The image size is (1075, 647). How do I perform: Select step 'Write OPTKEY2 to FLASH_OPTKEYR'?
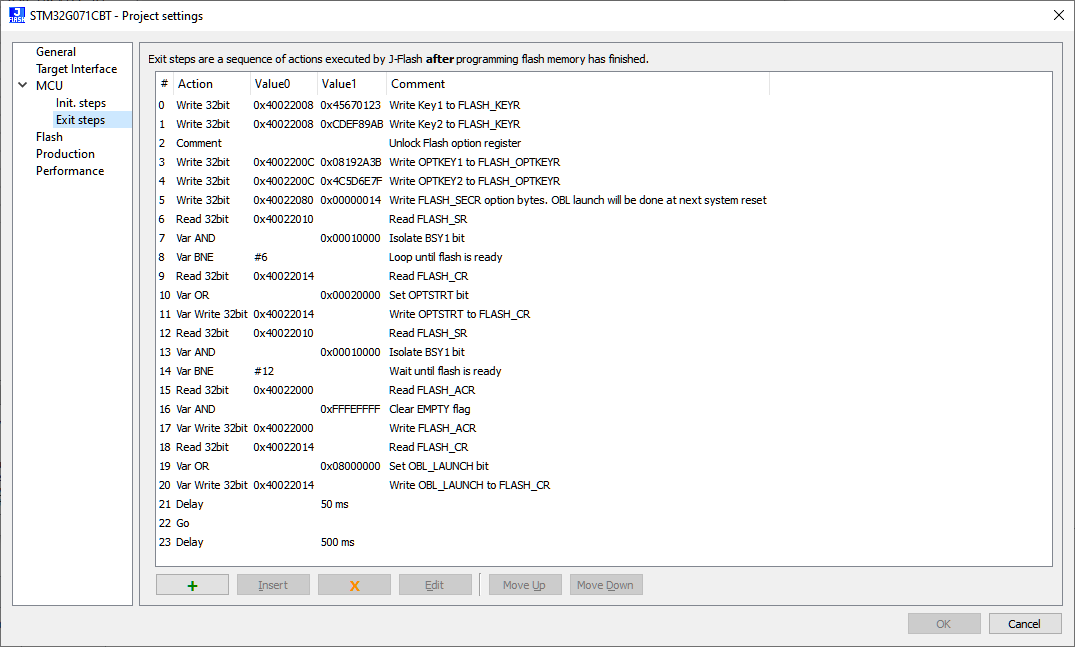463,181
